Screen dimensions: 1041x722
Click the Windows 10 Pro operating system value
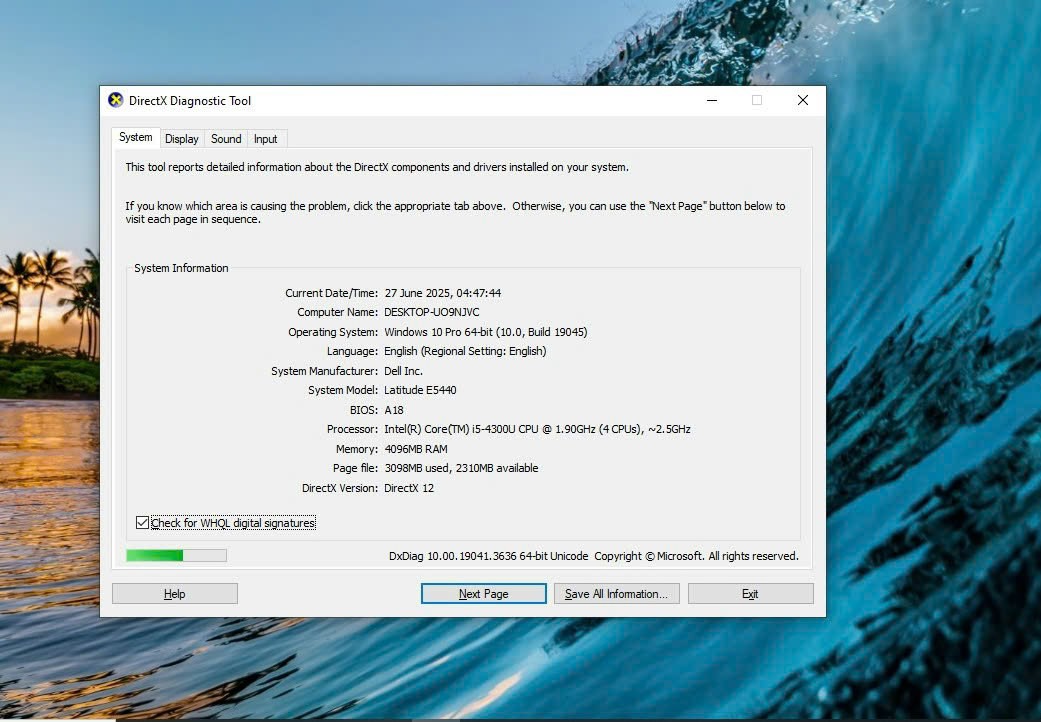(486, 332)
